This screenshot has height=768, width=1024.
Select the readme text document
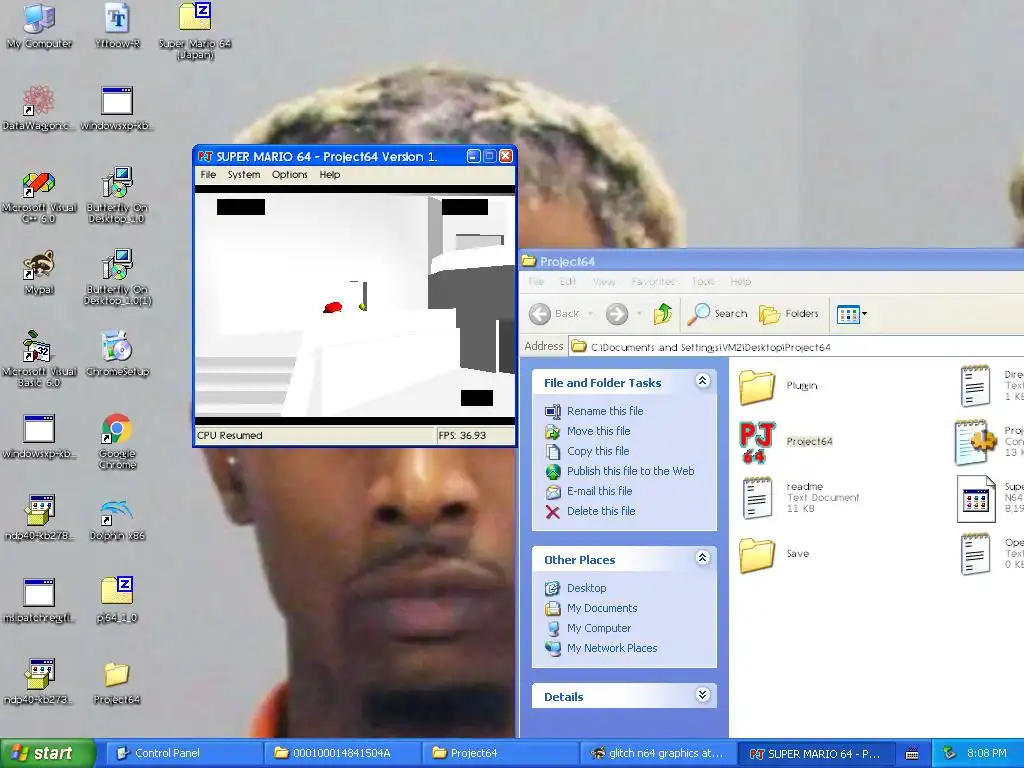[x=799, y=498]
